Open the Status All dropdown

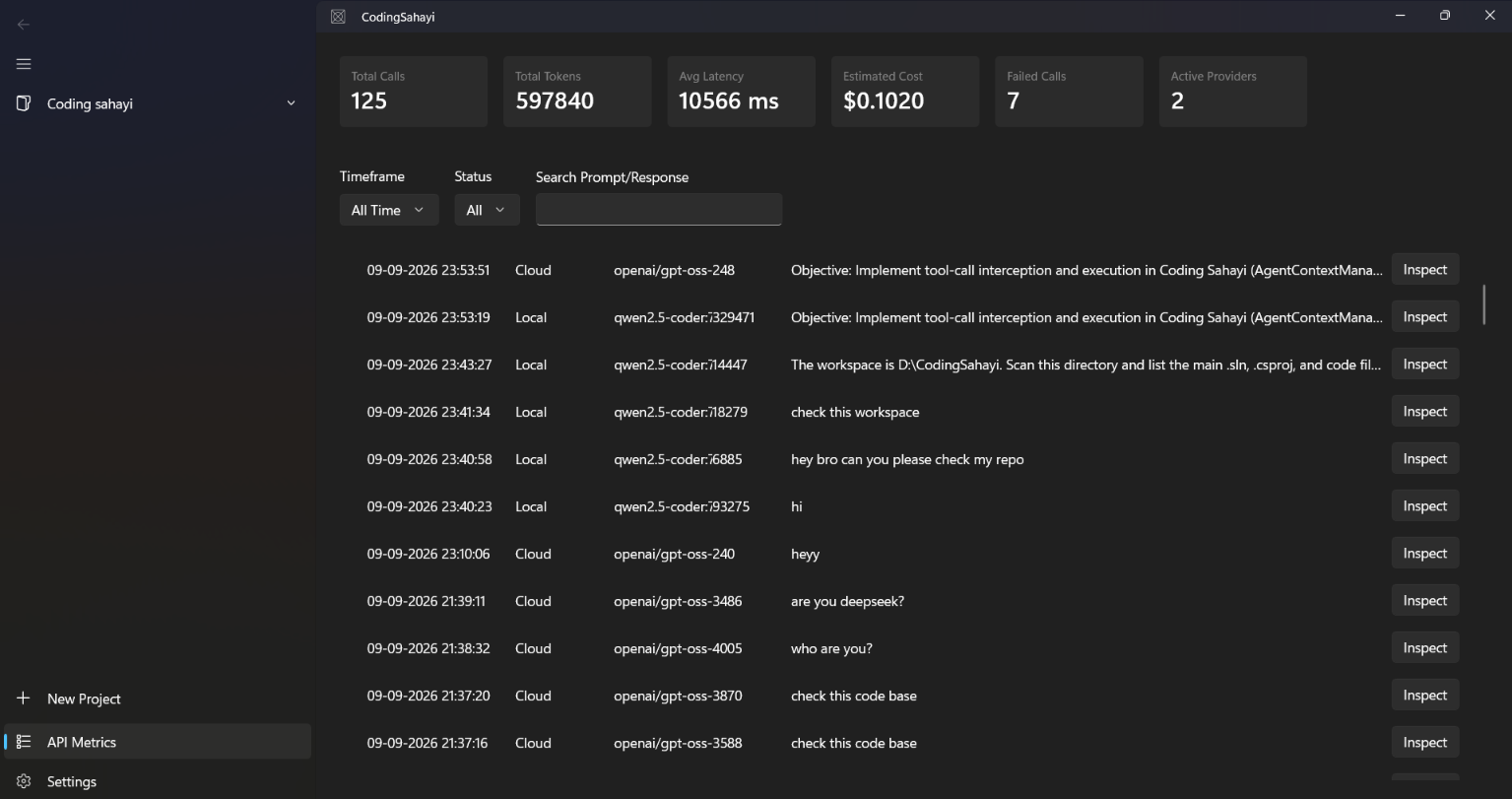[487, 210]
